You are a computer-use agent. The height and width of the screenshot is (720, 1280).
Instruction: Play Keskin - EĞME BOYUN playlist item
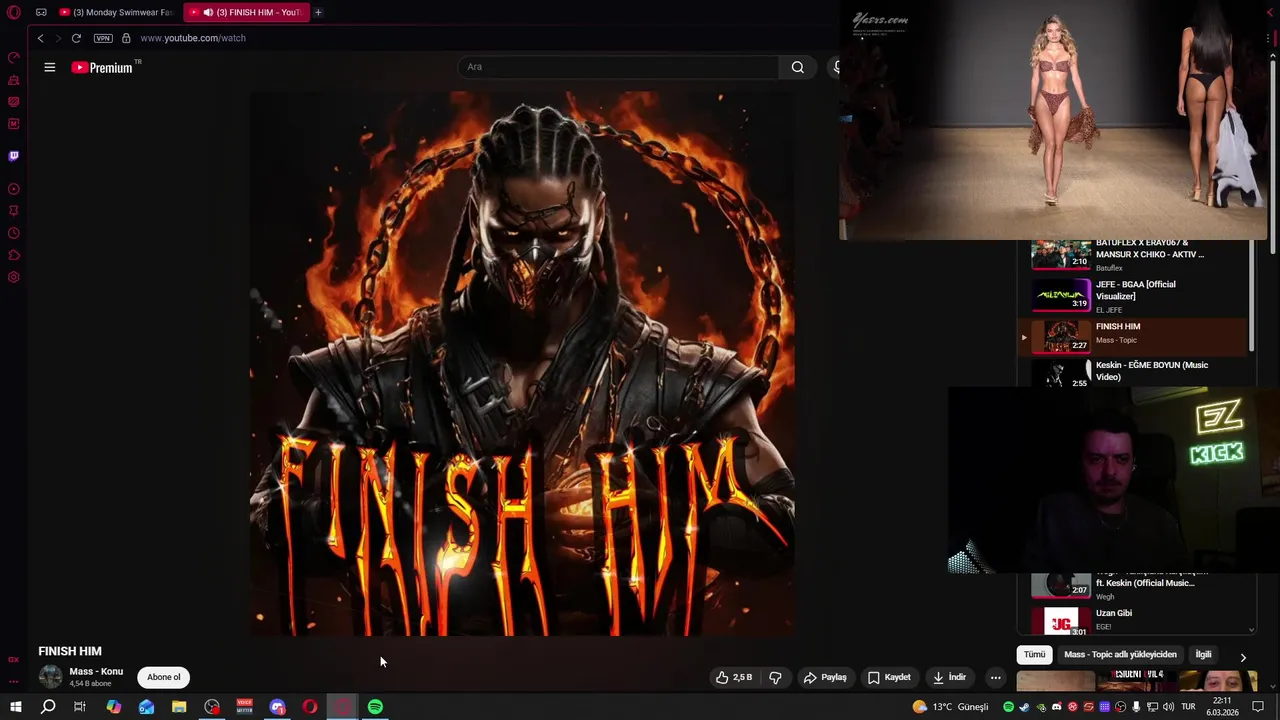point(1134,372)
